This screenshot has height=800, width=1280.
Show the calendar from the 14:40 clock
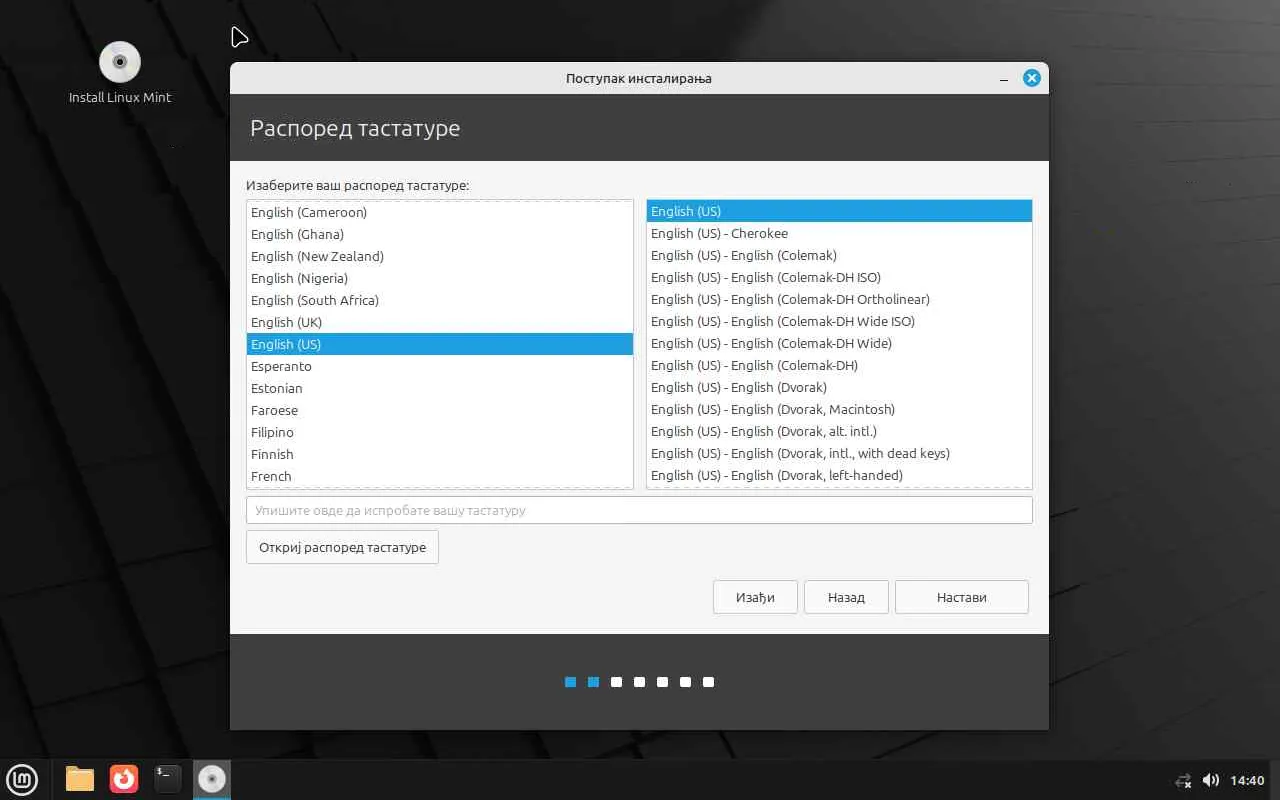1247,780
